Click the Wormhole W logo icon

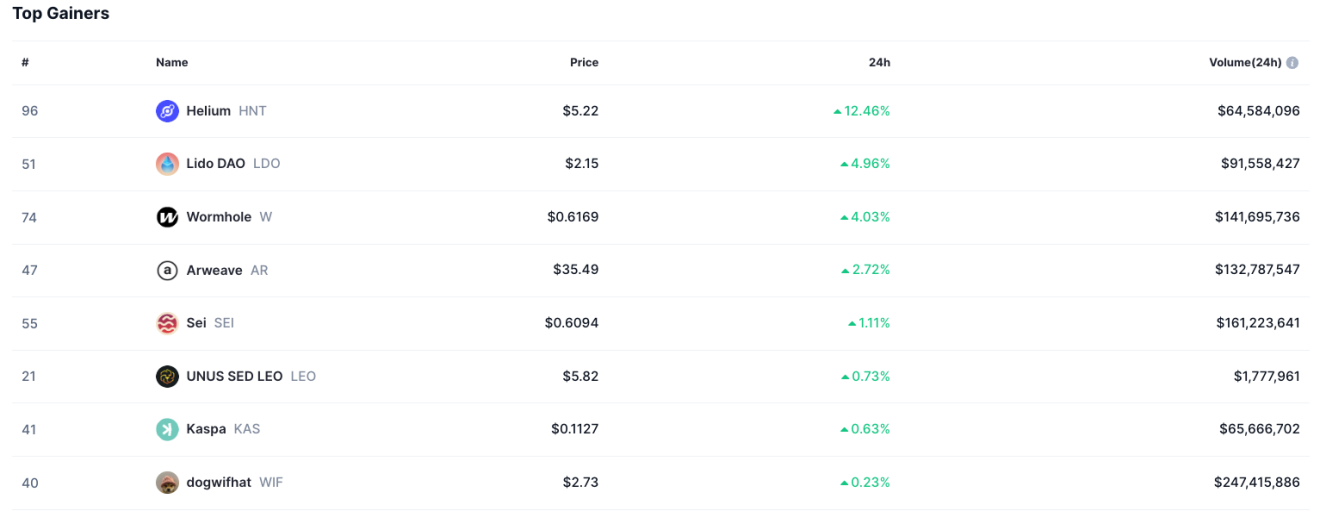[167, 217]
